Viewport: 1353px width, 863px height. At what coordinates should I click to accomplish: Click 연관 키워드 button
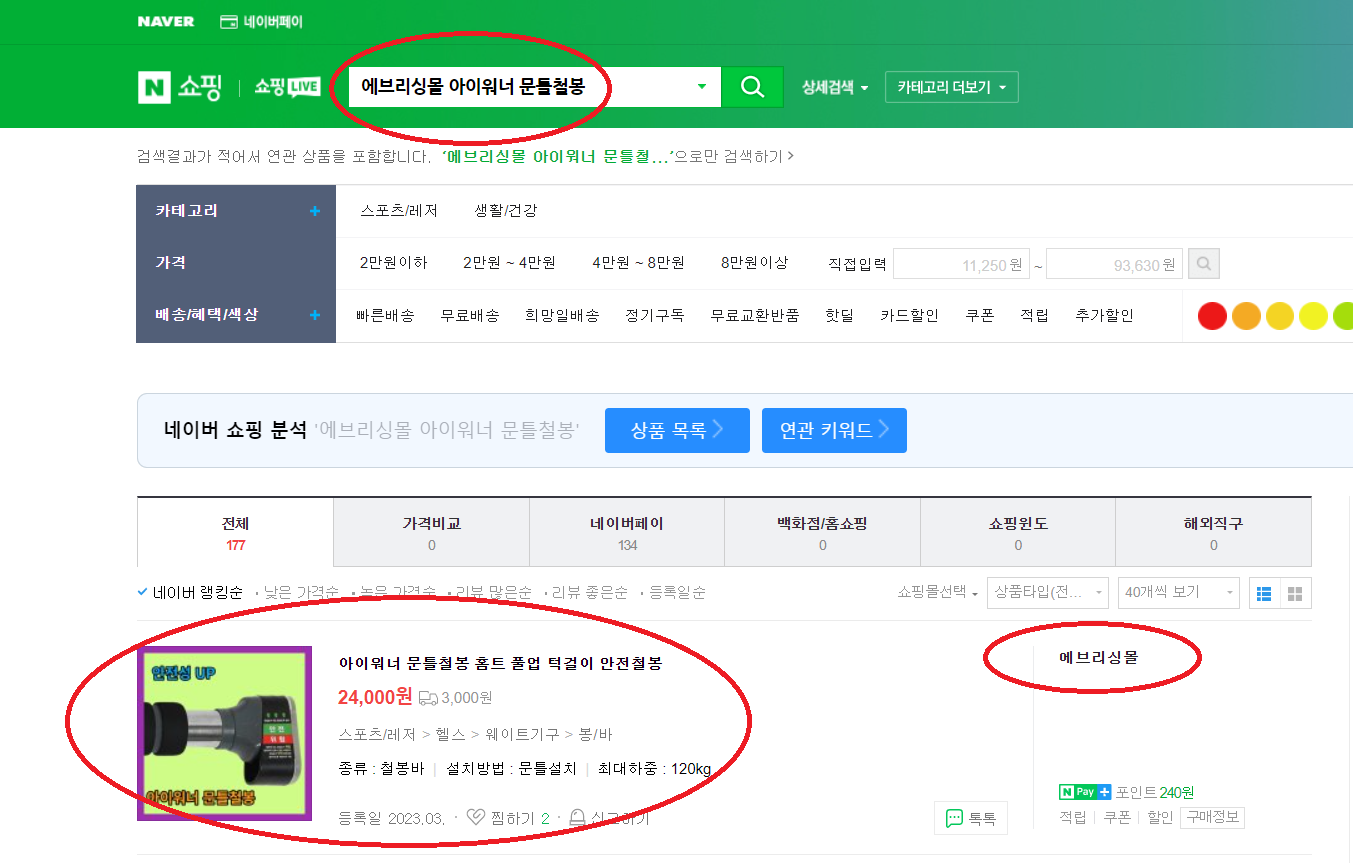coord(834,430)
